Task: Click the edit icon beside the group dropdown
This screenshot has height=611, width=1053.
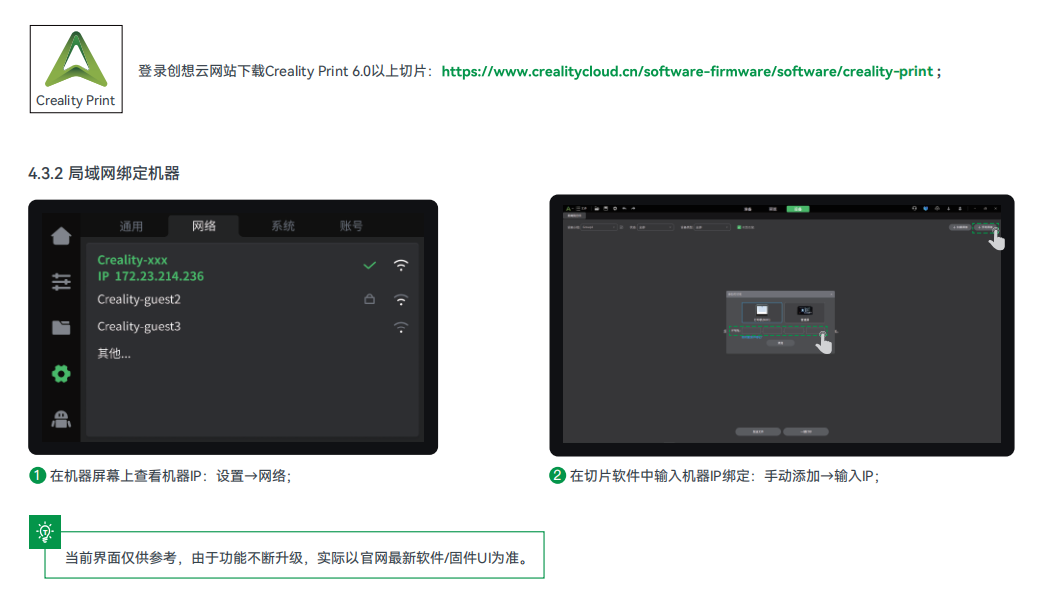Action: point(621,227)
